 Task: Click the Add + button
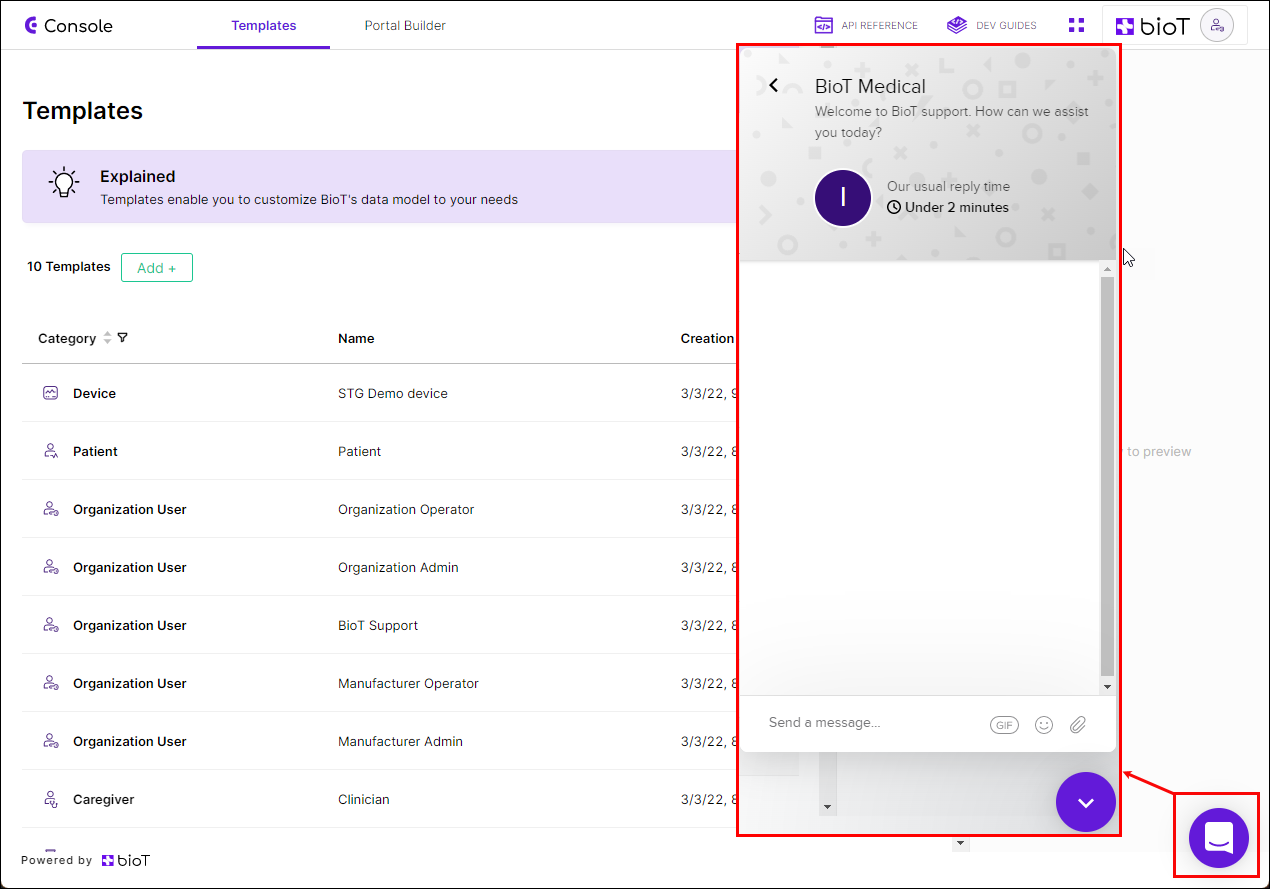[x=157, y=268]
